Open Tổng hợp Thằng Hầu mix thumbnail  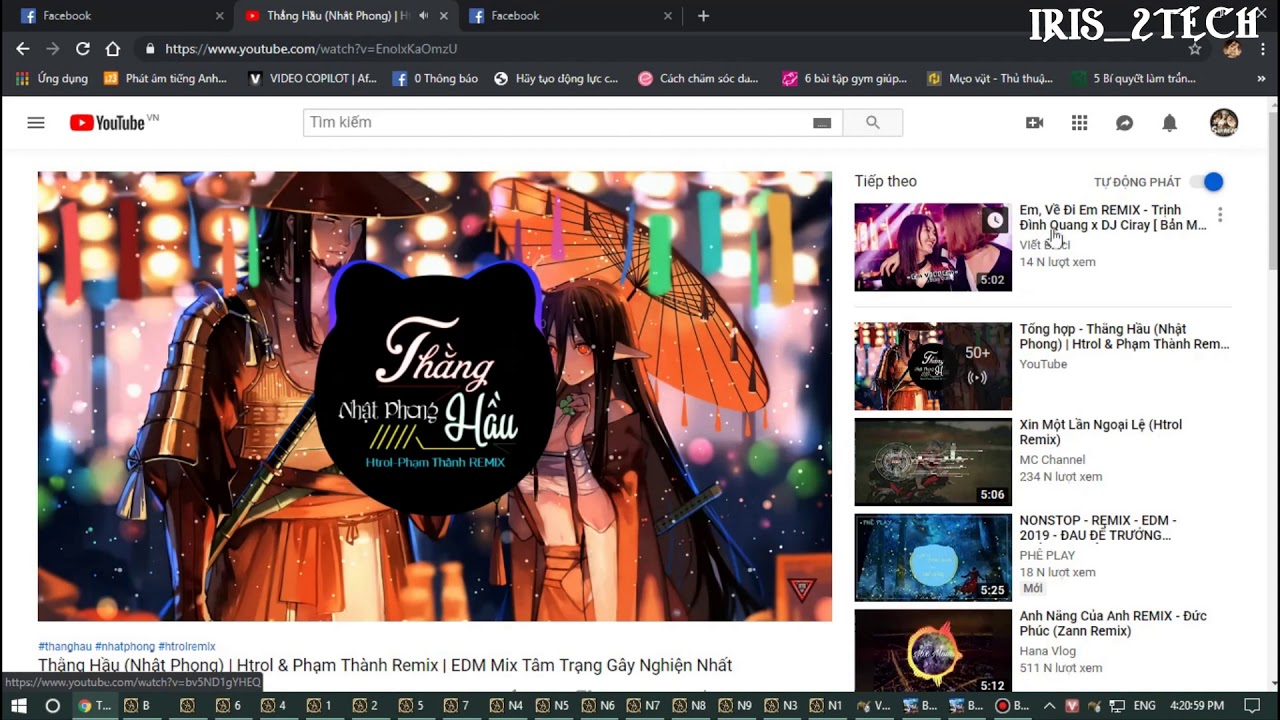click(933, 366)
